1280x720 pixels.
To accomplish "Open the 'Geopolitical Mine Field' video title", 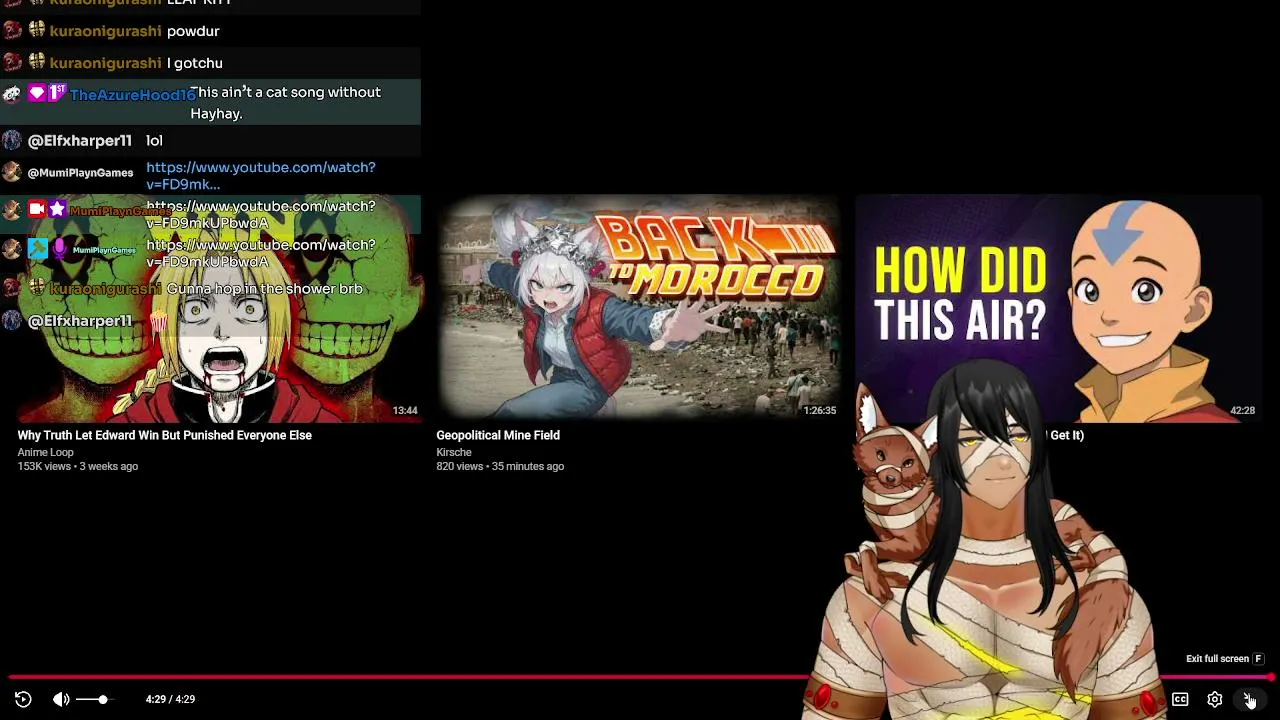I will click(498, 435).
